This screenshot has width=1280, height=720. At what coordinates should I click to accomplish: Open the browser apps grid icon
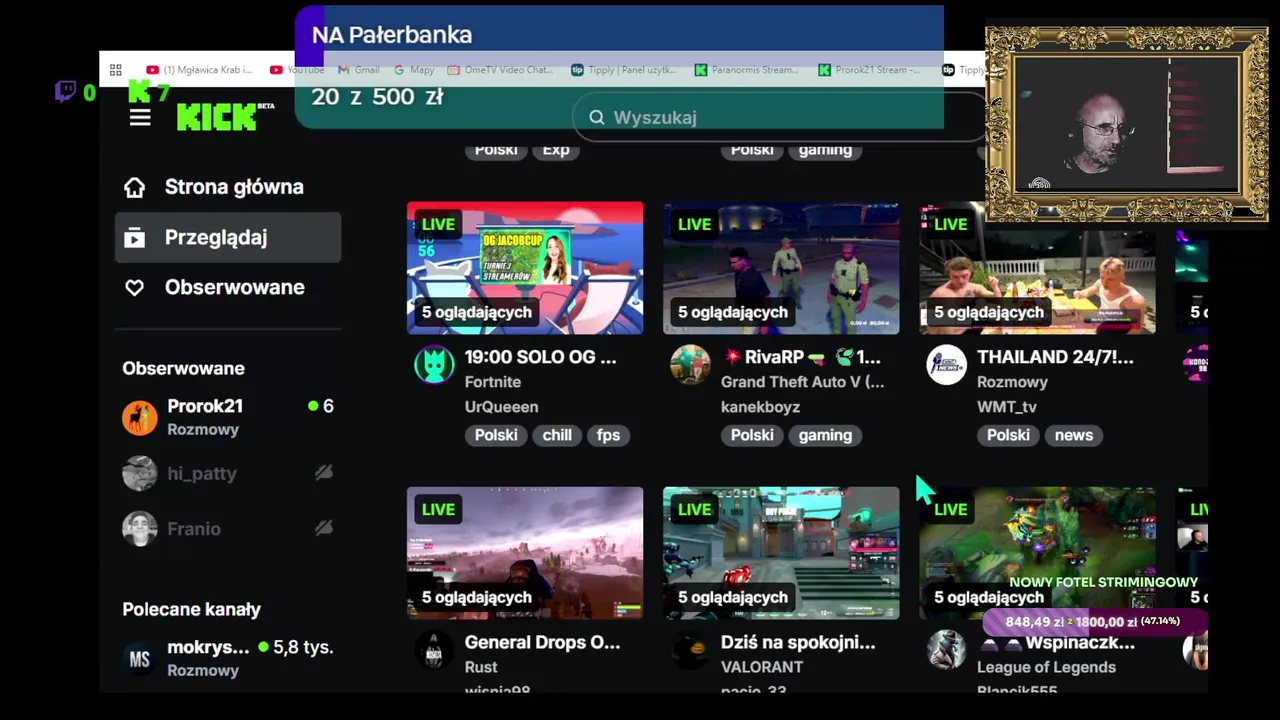116,70
